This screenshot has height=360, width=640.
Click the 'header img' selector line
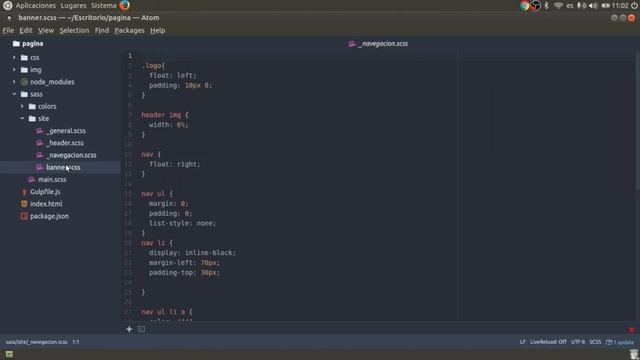(x=165, y=115)
